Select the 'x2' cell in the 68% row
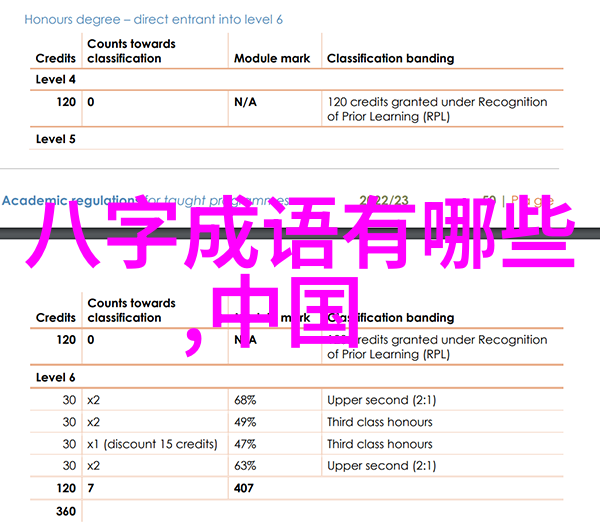This screenshot has height=524, width=600. tap(93, 400)
